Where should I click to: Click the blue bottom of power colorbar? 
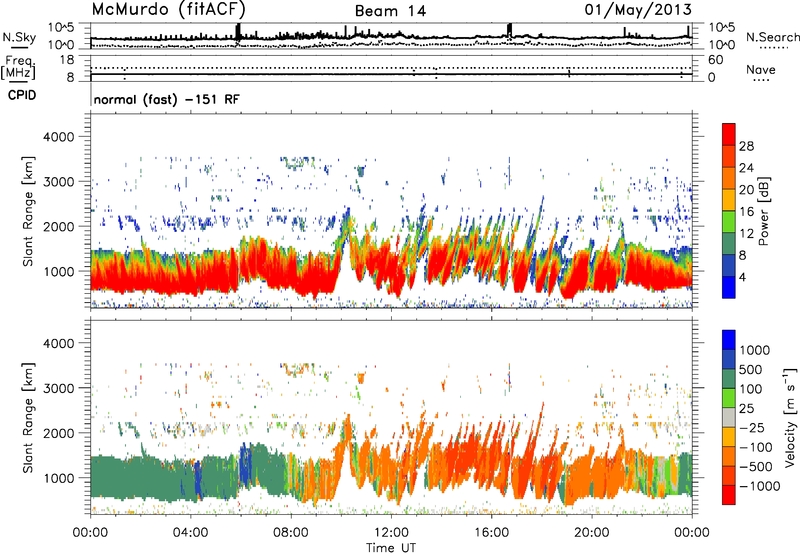729,287
